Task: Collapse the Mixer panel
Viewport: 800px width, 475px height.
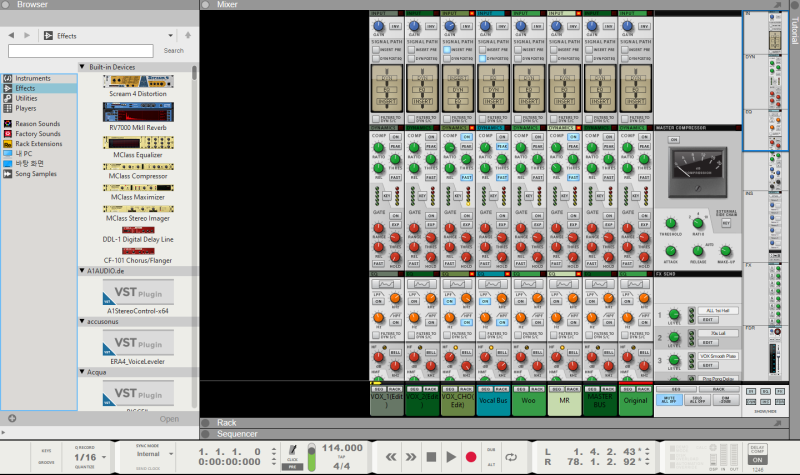Action: click(x=206, y=4)
